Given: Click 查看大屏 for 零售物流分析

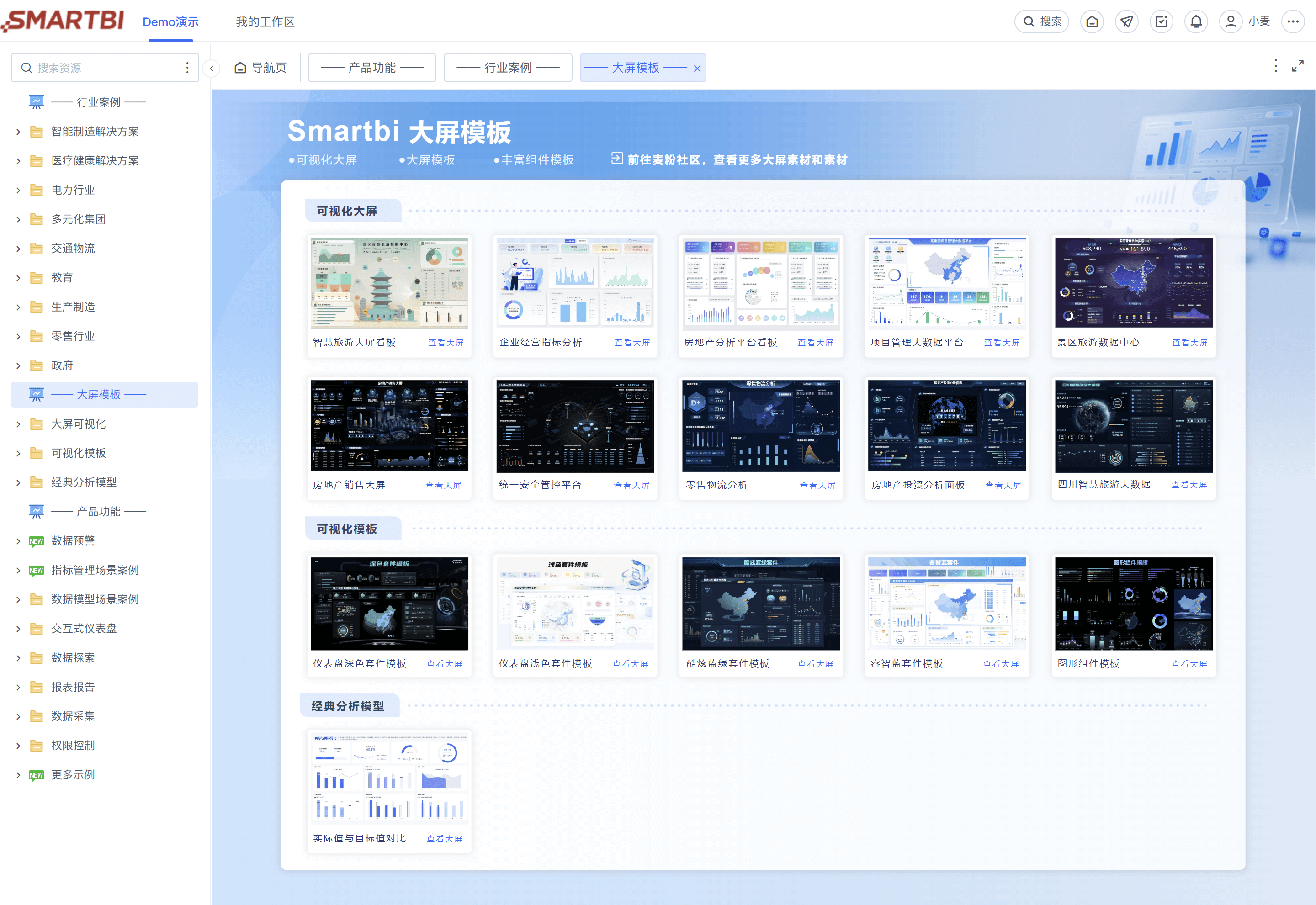Looking at the screenshot, I should tap(817, 485).
